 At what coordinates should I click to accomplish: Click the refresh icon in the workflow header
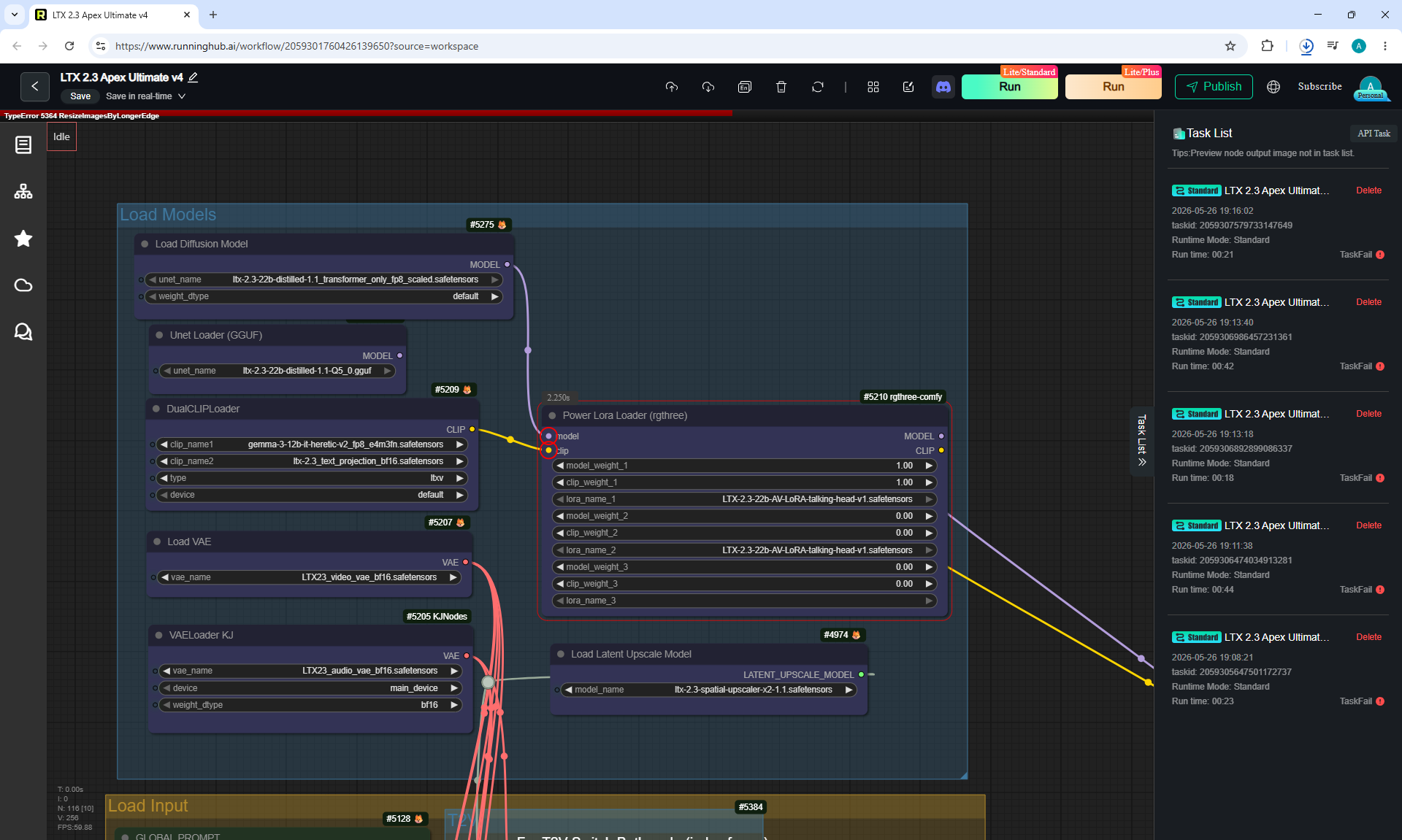click(818, 87)
